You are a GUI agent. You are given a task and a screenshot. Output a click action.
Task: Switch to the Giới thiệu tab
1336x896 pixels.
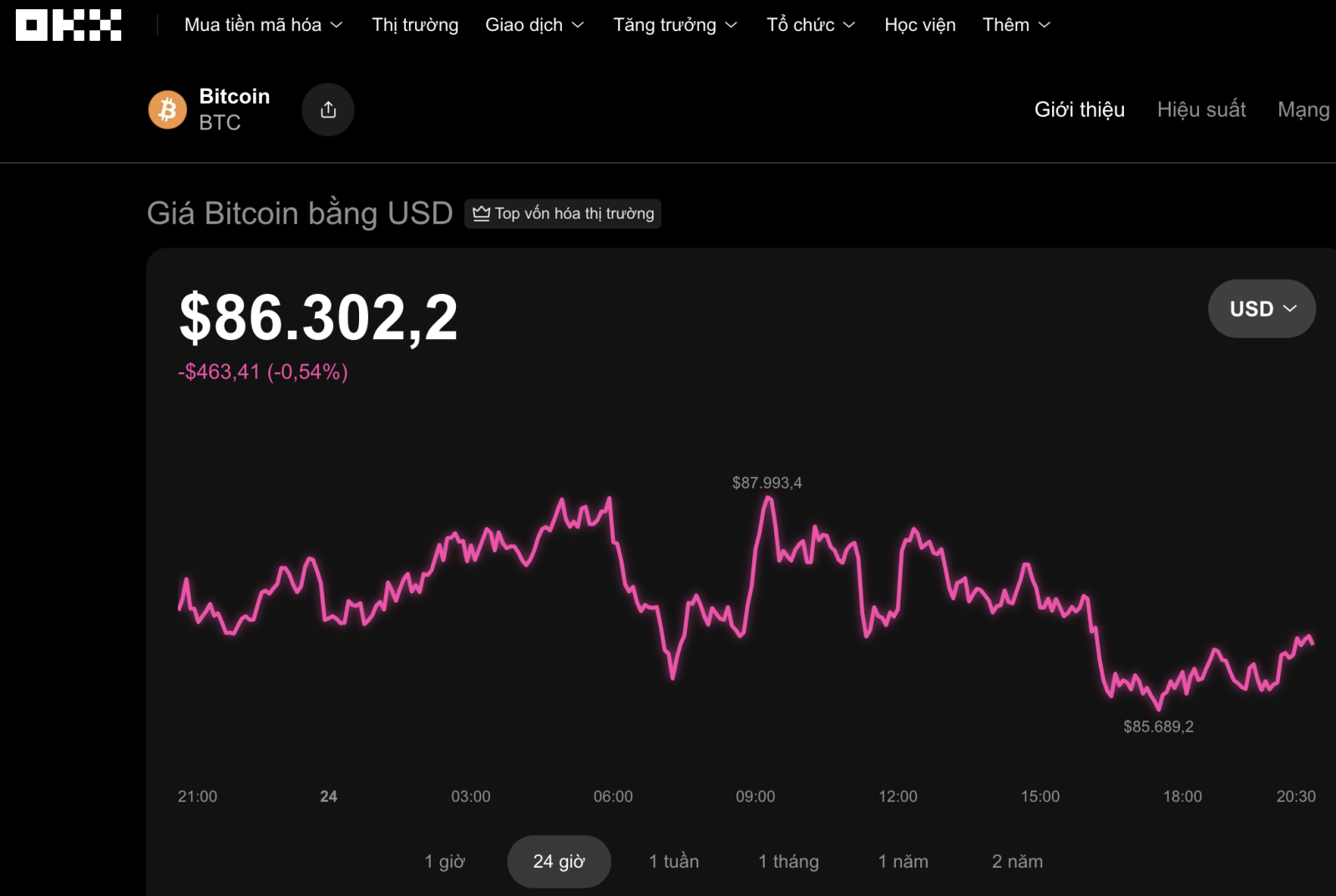click(x=1080, y=109)
